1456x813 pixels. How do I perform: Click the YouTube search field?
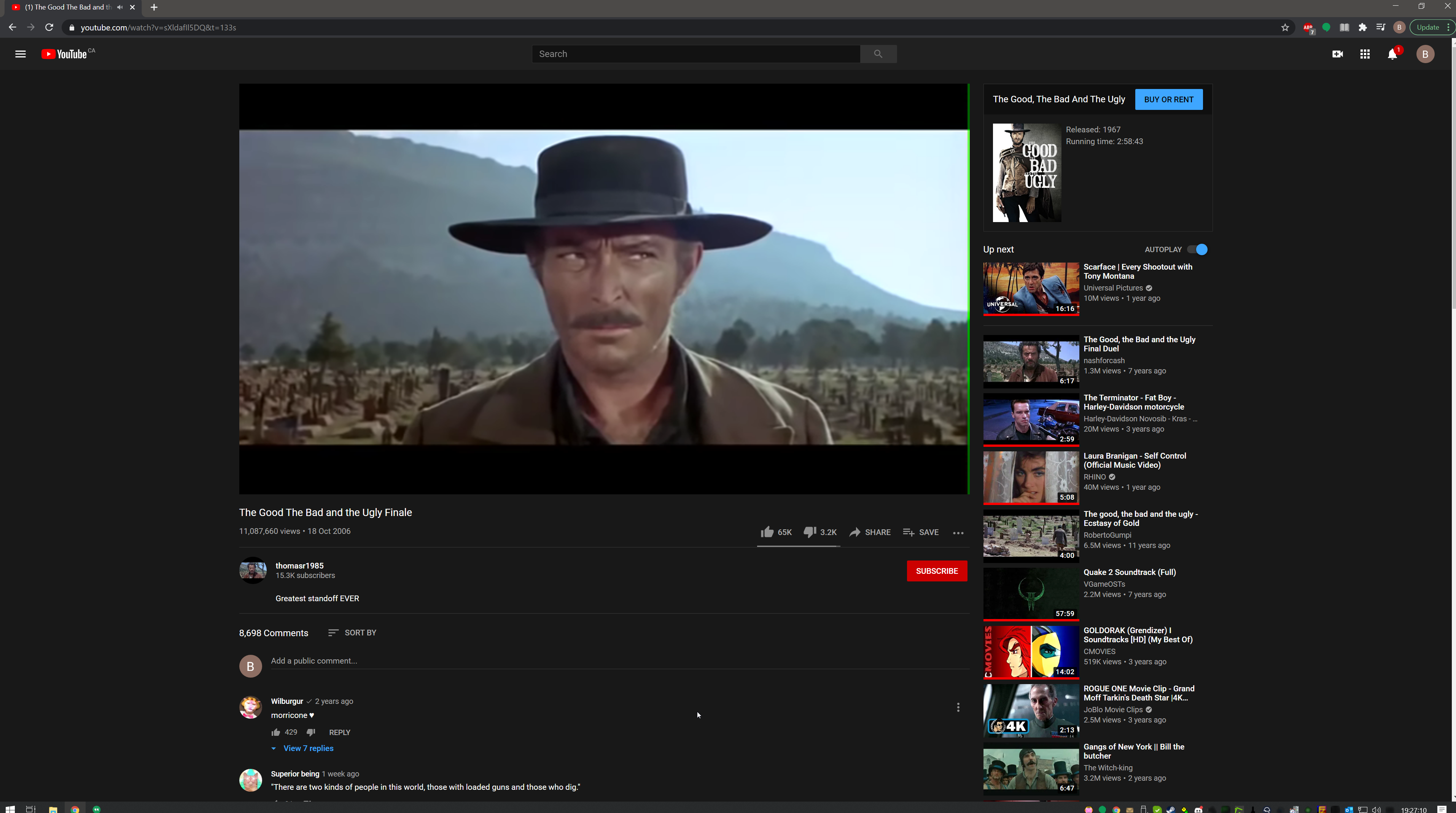click(696, 54)
